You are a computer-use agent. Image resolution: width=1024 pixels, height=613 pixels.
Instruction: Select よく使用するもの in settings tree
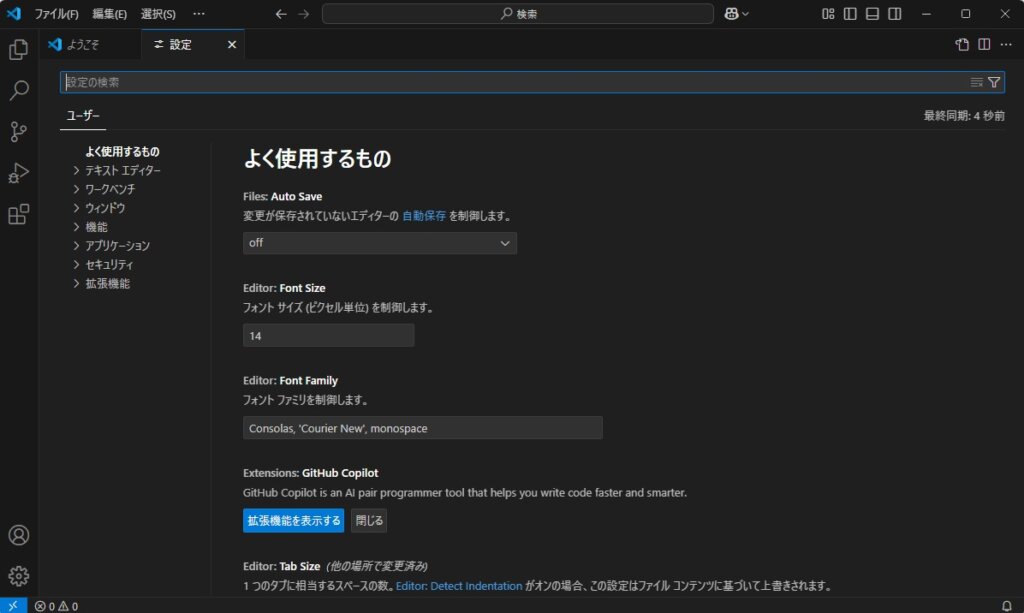[122, 151]
